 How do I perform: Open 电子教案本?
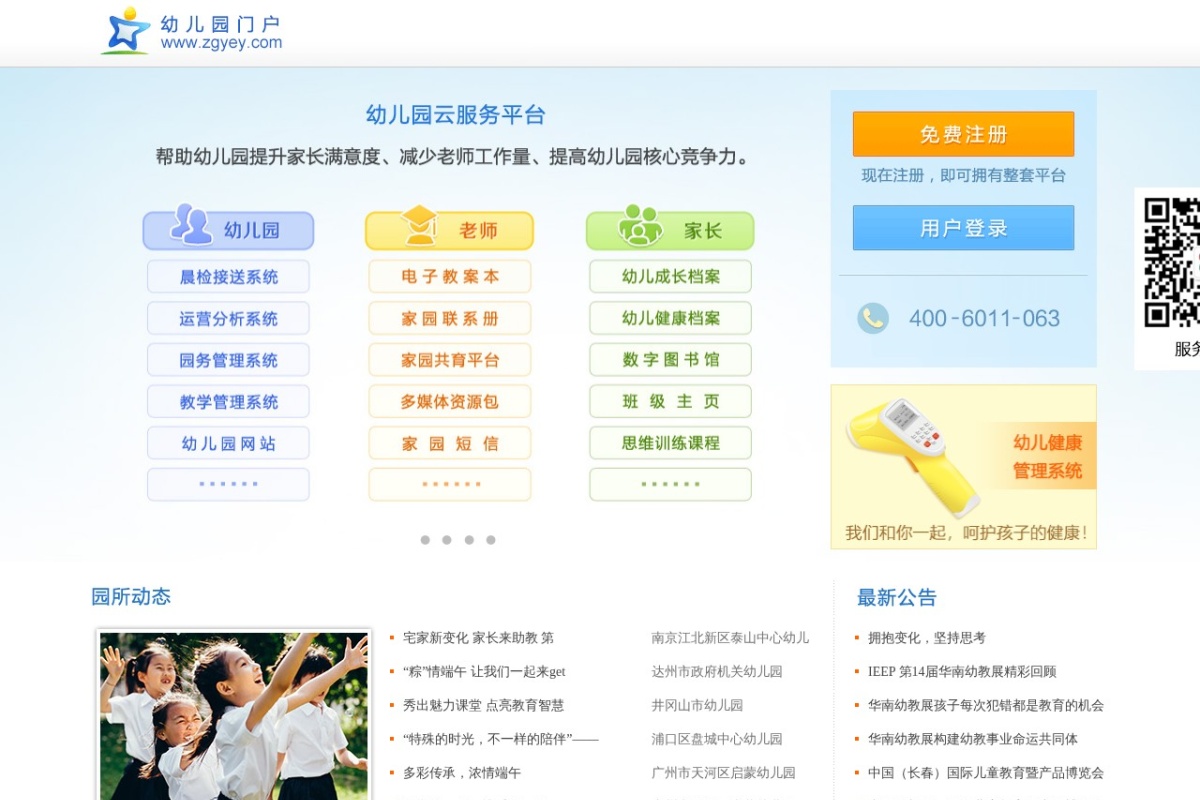pos(450,277)
